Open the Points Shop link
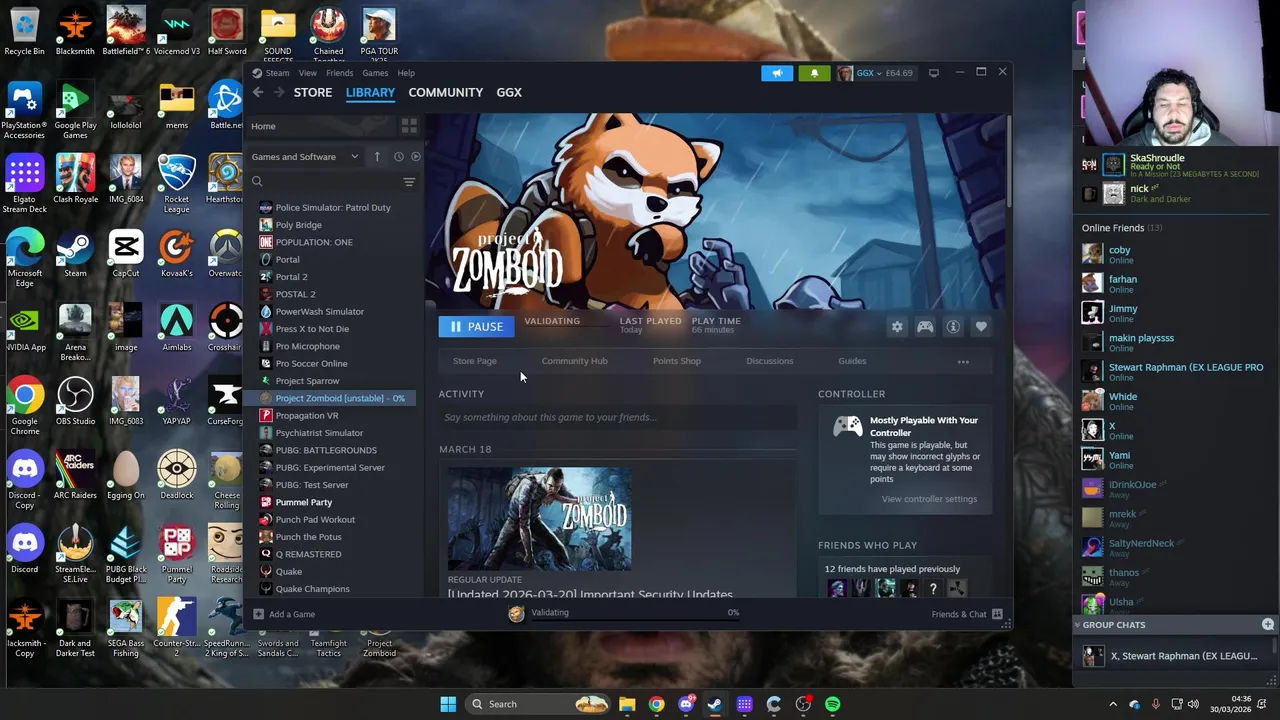The height and width of the screenshot is (720, 1280). coord(677,361)
